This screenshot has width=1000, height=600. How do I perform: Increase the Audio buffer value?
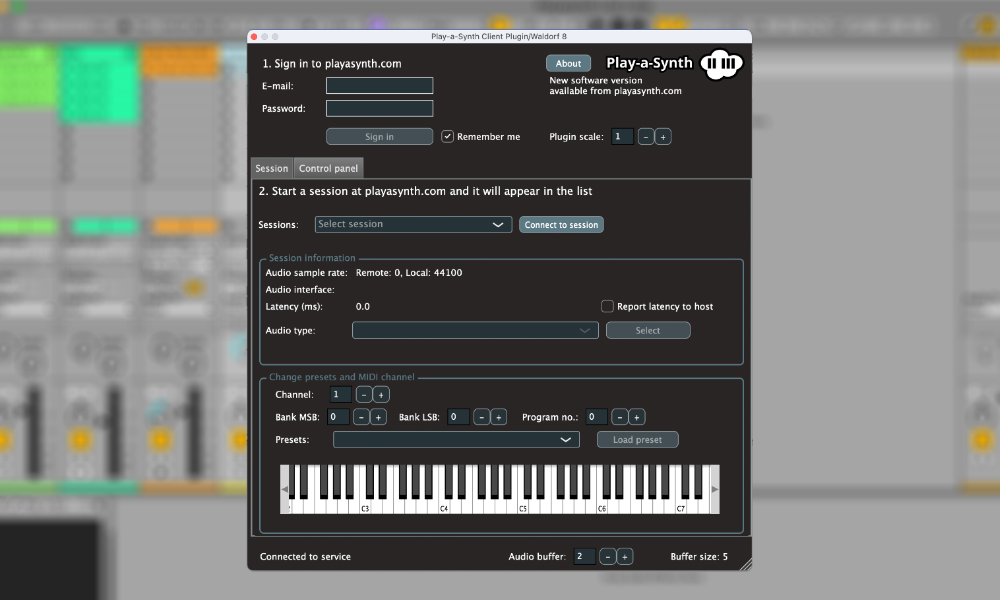click(625, 557)
